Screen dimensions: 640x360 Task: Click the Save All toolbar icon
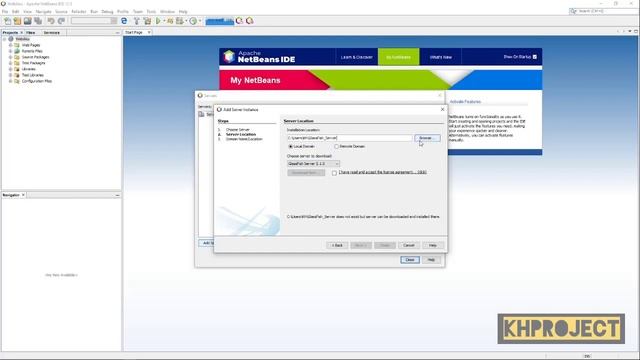click(38, 21)
